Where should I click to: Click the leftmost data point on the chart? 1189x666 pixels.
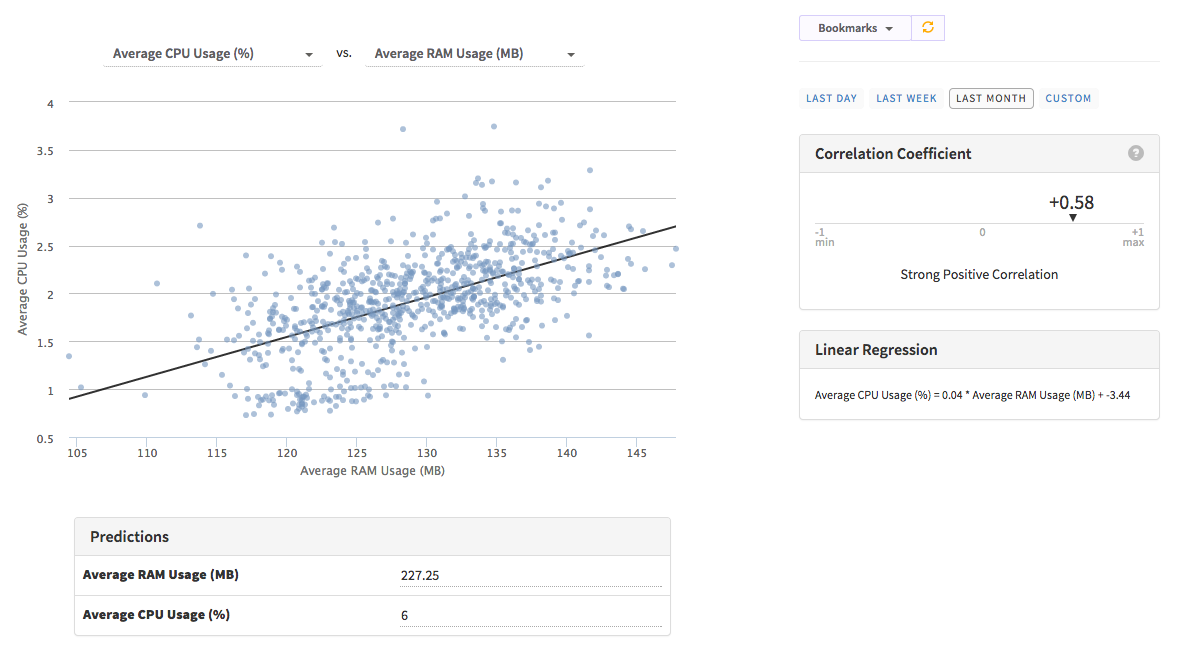pyautogui.click(x=69, y=356)
